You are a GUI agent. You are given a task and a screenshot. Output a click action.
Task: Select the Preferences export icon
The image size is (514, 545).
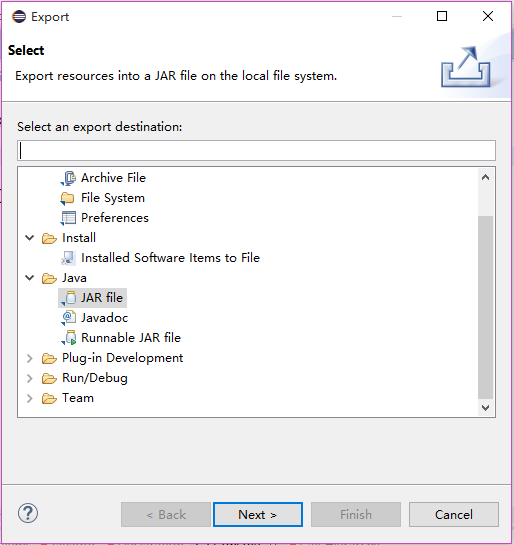click(x=68, y=218)
